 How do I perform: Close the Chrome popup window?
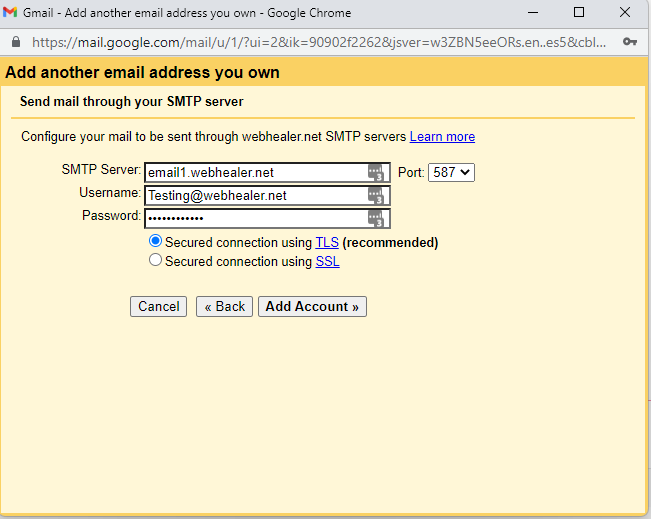coord(625,12)
